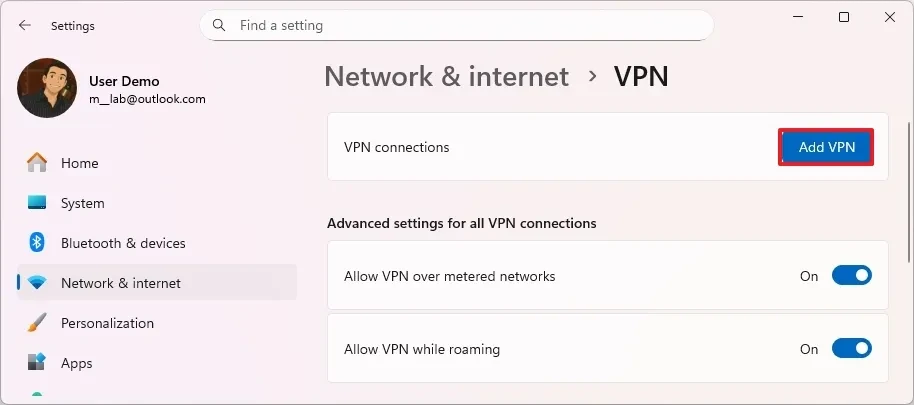Maximize the Settings window
This screenshot has height=405, width=914.
844,17
